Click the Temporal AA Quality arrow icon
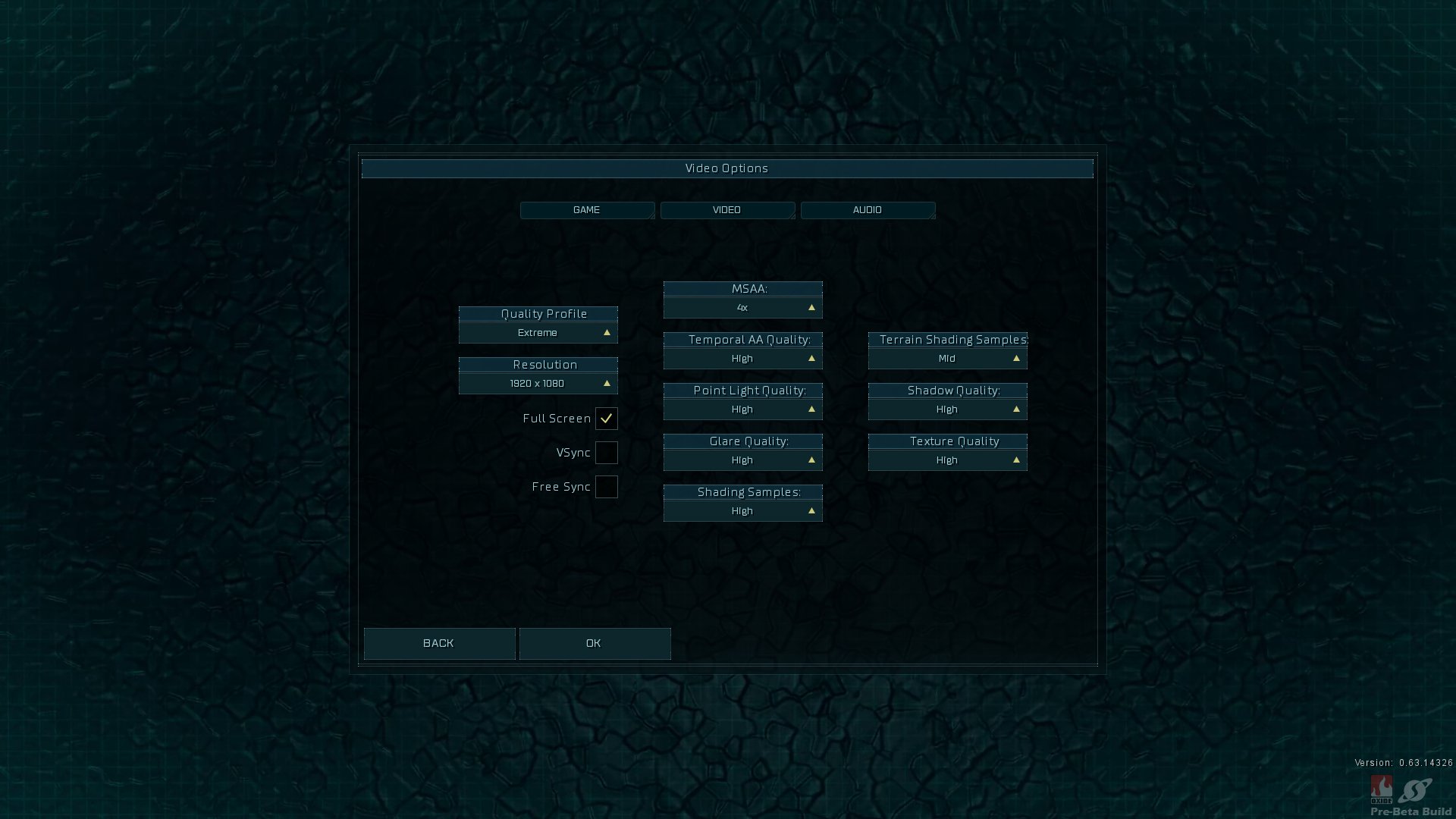The height and width of the screenshot is (819, 1456). 811,359
